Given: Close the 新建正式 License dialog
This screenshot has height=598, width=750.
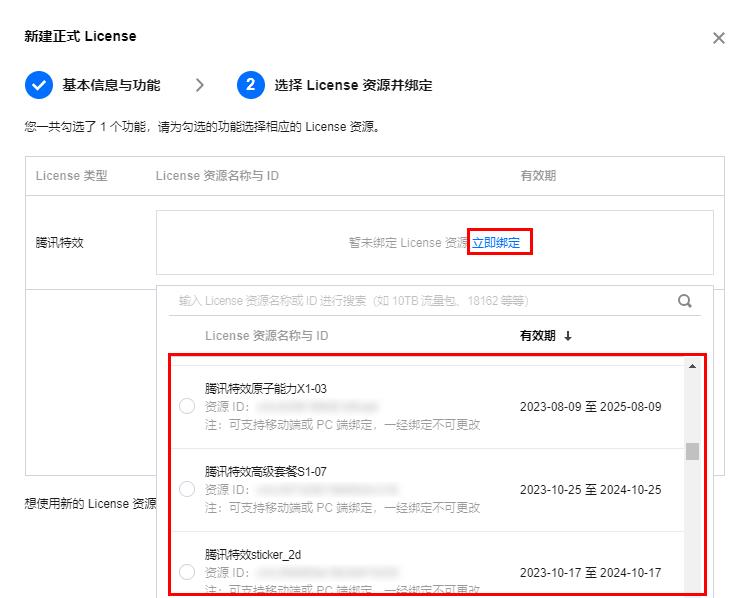Looking at the screenshot, I should pyautogui.click(x=718, y=38).
